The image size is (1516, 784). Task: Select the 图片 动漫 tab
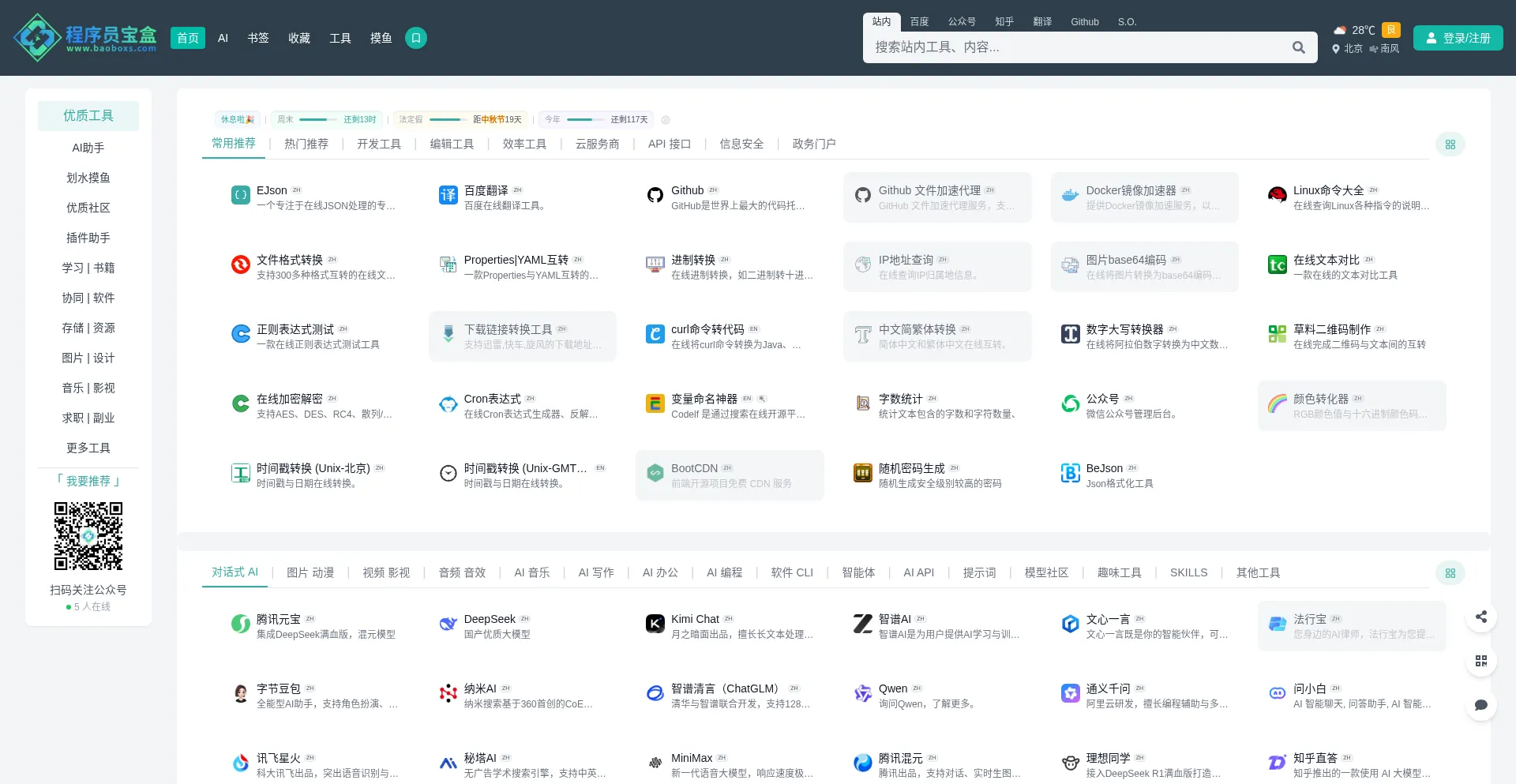(310, 572)
